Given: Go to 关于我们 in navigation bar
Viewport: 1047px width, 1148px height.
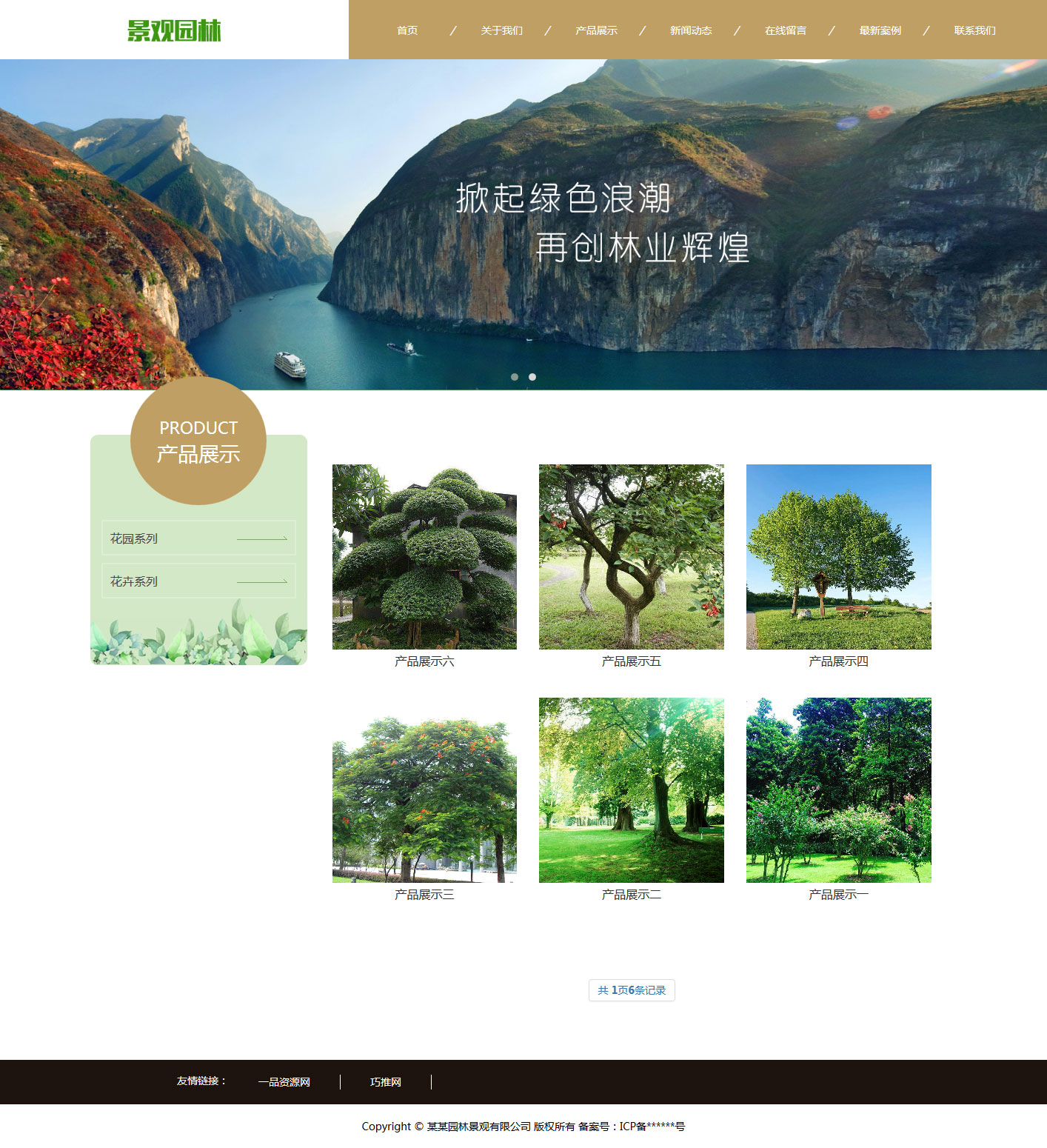Looking at the screenshot, I should point(501,30).
